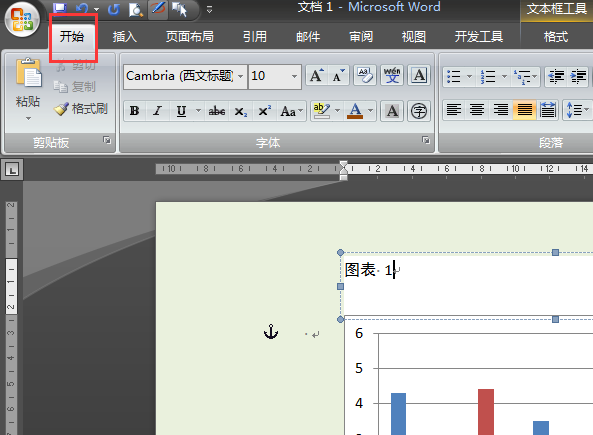Switch to the 视图 tab

point(414,37)
